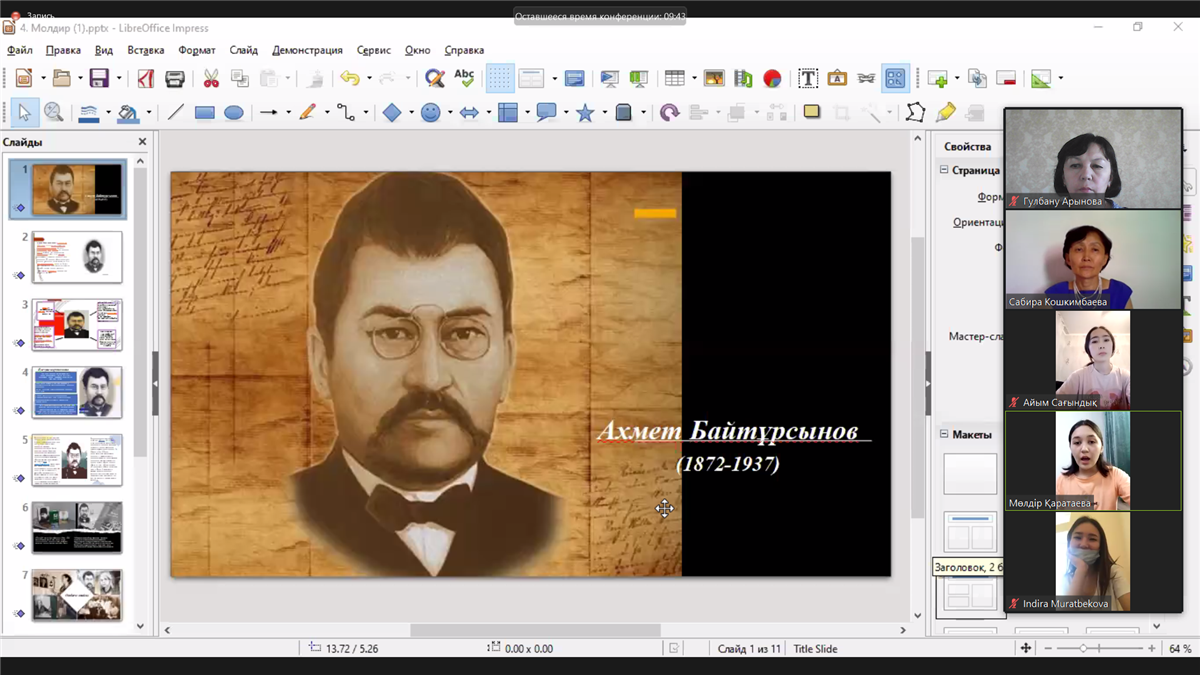
Task: Open the symbol shapes smiley dropdown arrow
Action: click(x=449, y=113)
